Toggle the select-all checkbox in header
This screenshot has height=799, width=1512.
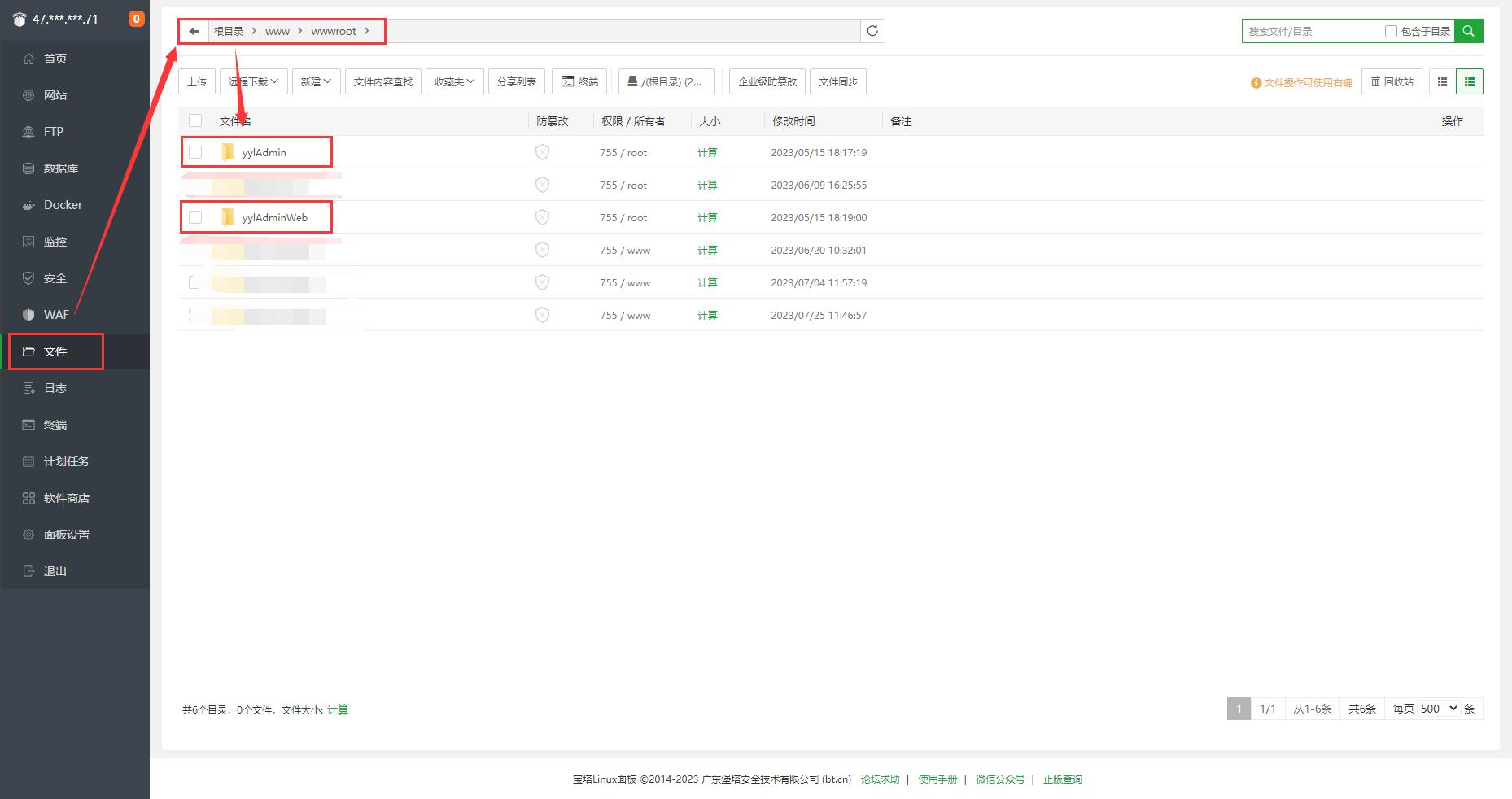pyautogui.click(x=195, y=120)
